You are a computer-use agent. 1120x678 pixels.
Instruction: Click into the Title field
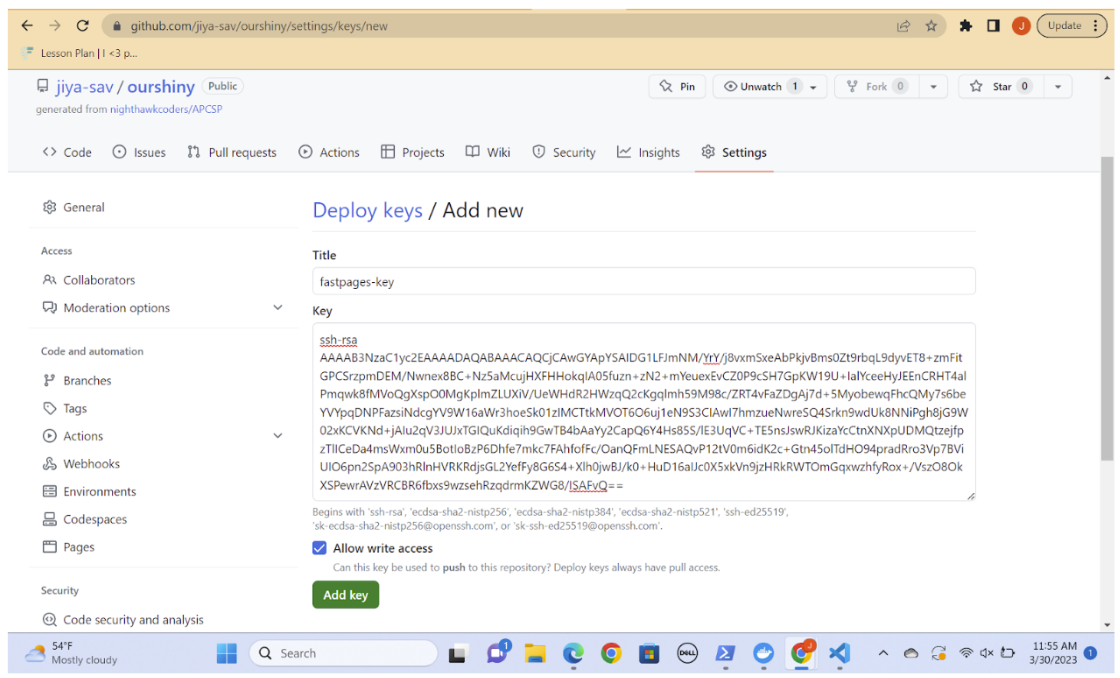point(644,281)
